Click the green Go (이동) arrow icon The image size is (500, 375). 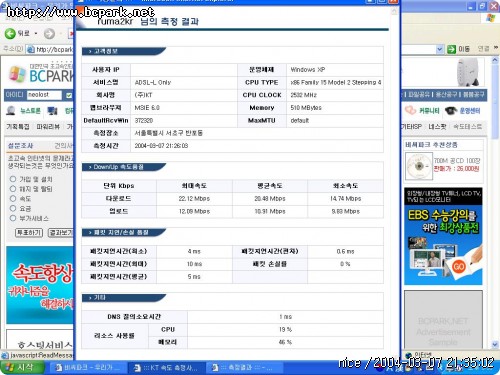(x=451, y=49)
